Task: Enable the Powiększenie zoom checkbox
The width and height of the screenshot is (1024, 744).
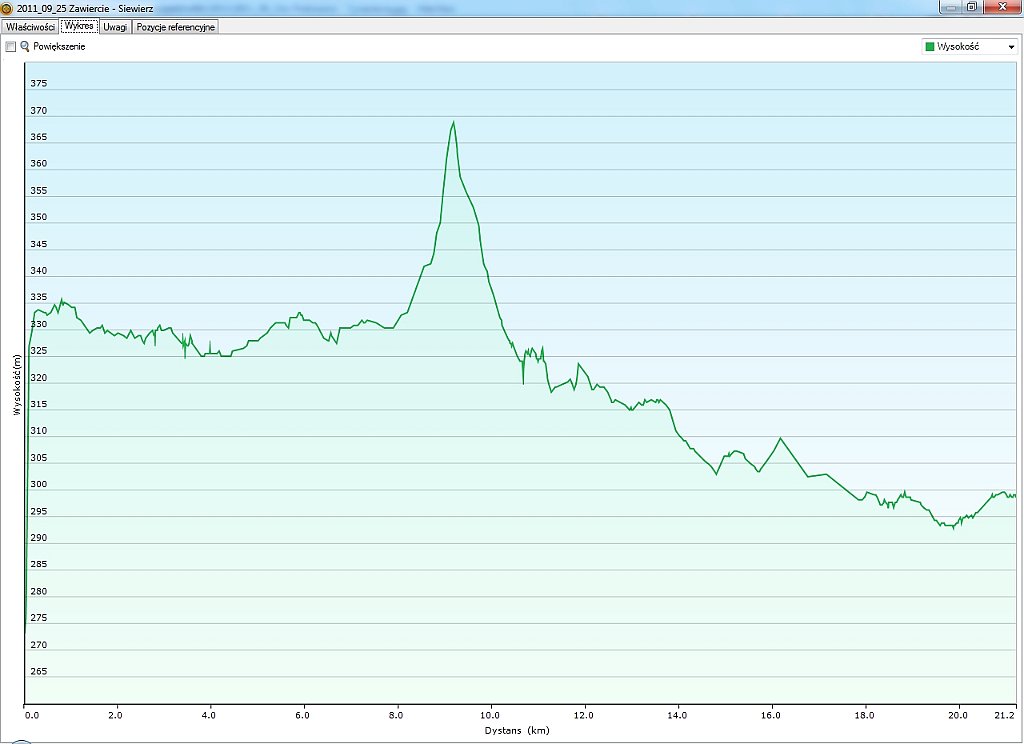Action: pos(11,47)
